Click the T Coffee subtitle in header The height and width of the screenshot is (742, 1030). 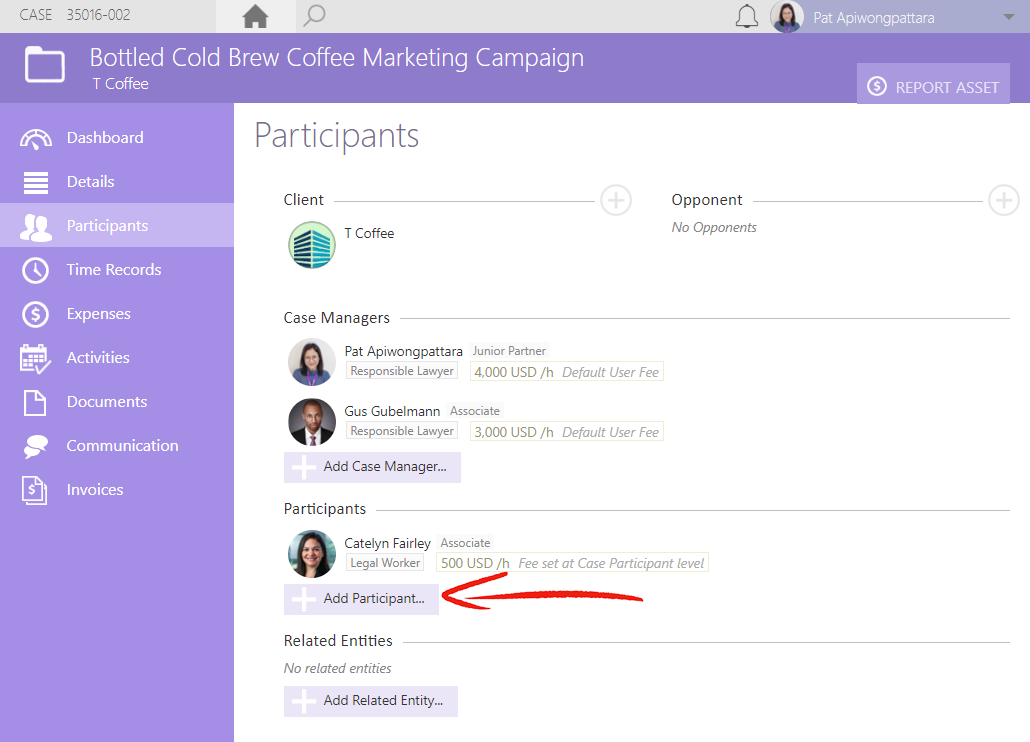[x=120, y=84]
